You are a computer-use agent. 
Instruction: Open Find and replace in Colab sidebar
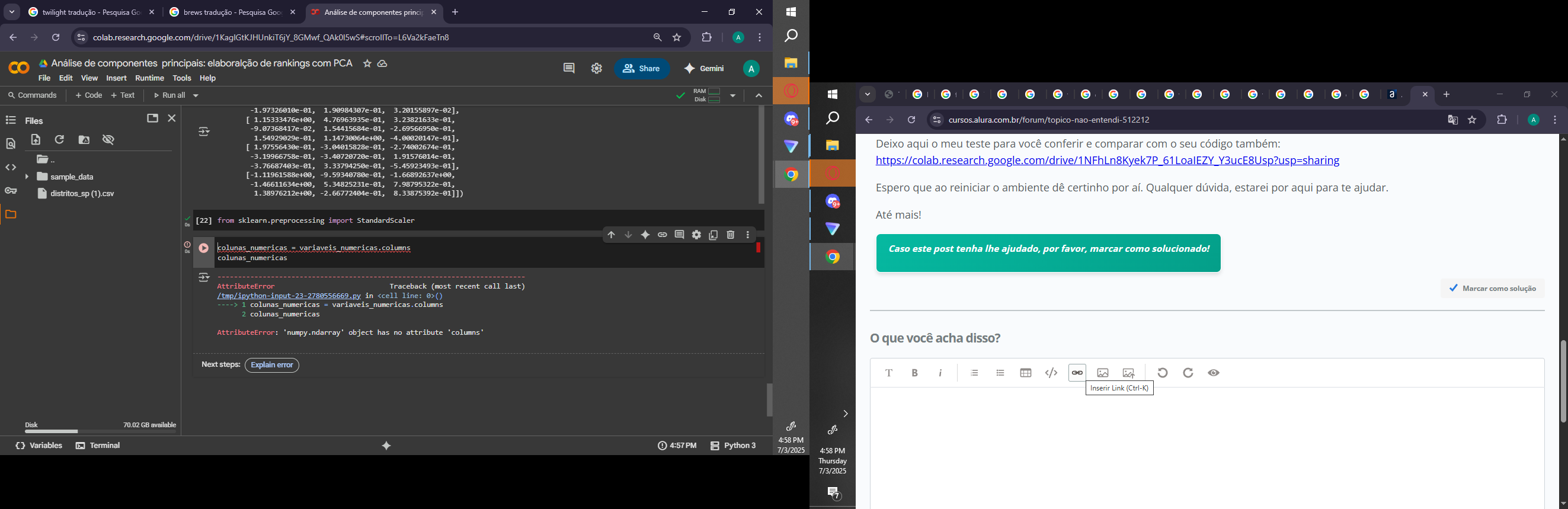point(10,145)
